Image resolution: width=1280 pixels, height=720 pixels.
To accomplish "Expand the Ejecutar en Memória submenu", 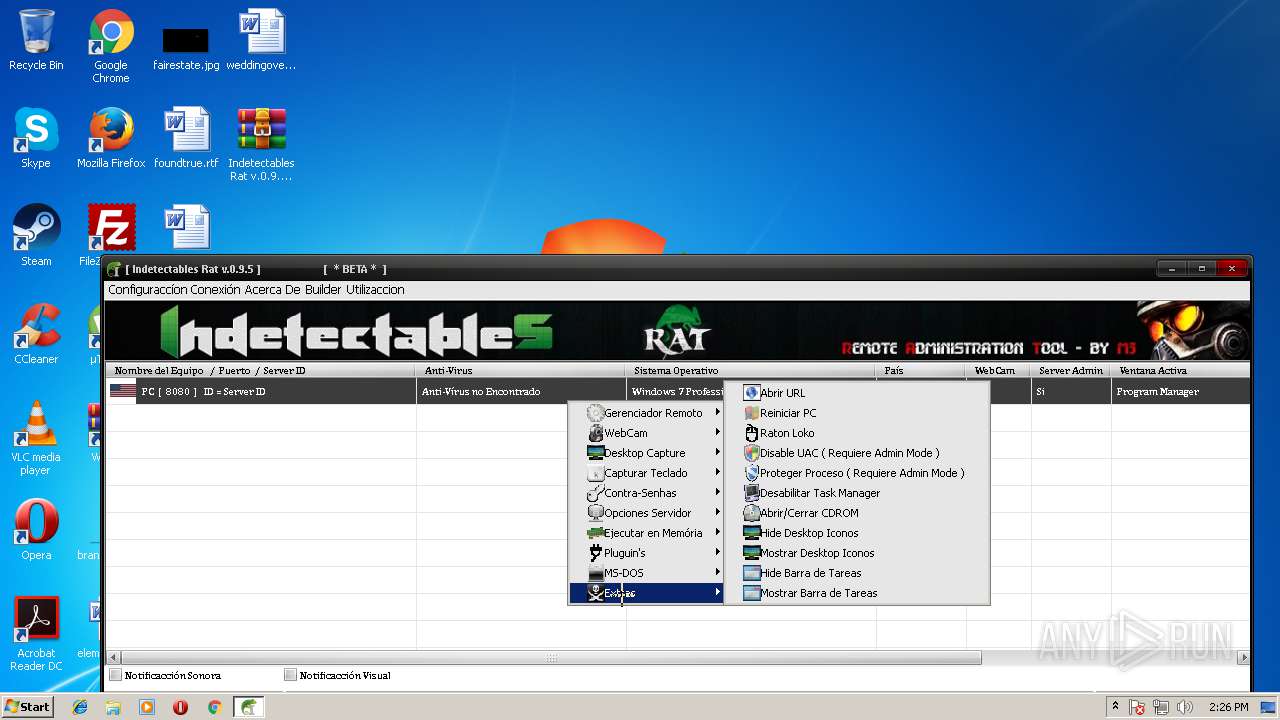I will [x=646, y=533].
